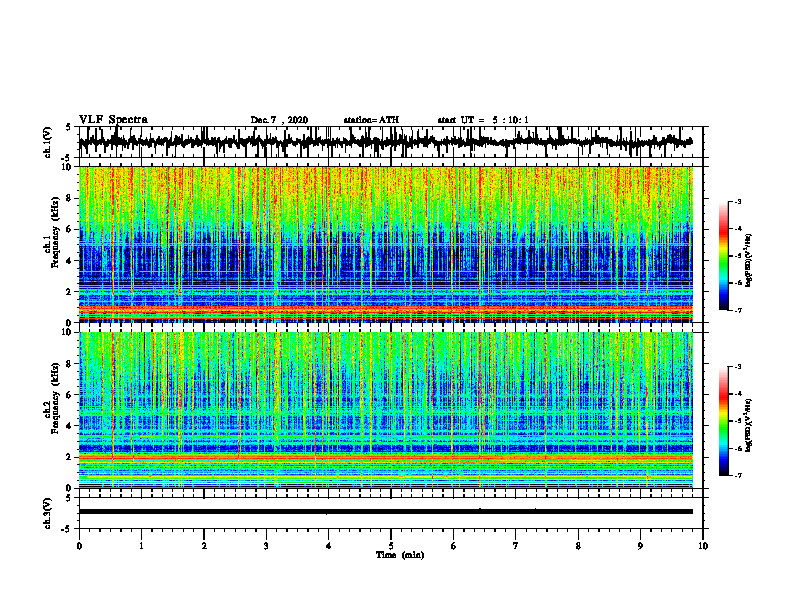Image resolution: width=792 pixels, height=612 pixels.
Task: Click the ch.2 colorbar "log(PSD)" unit label
Action: click(749, 425)
